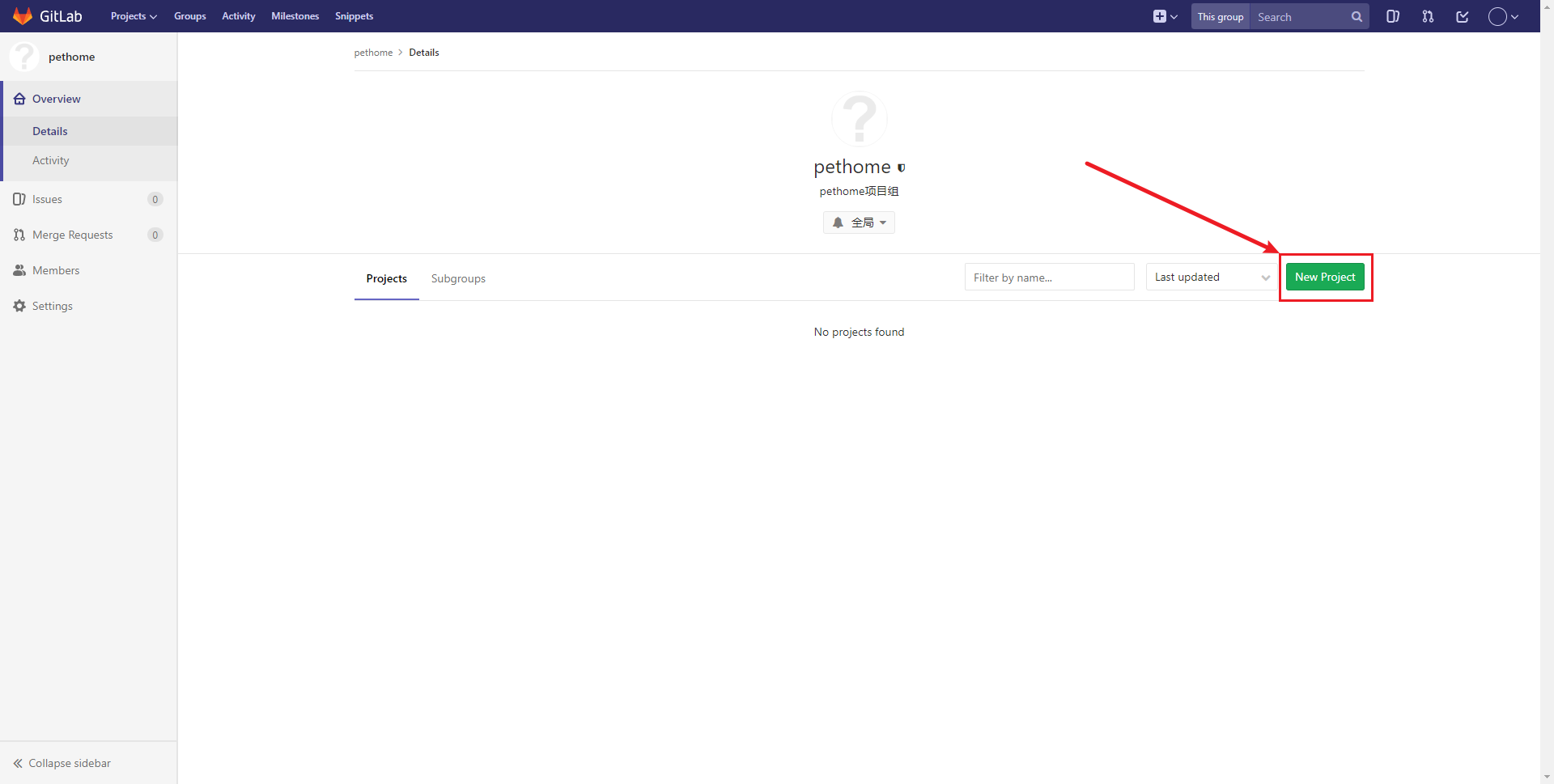Click the Overview home icon

19,99
